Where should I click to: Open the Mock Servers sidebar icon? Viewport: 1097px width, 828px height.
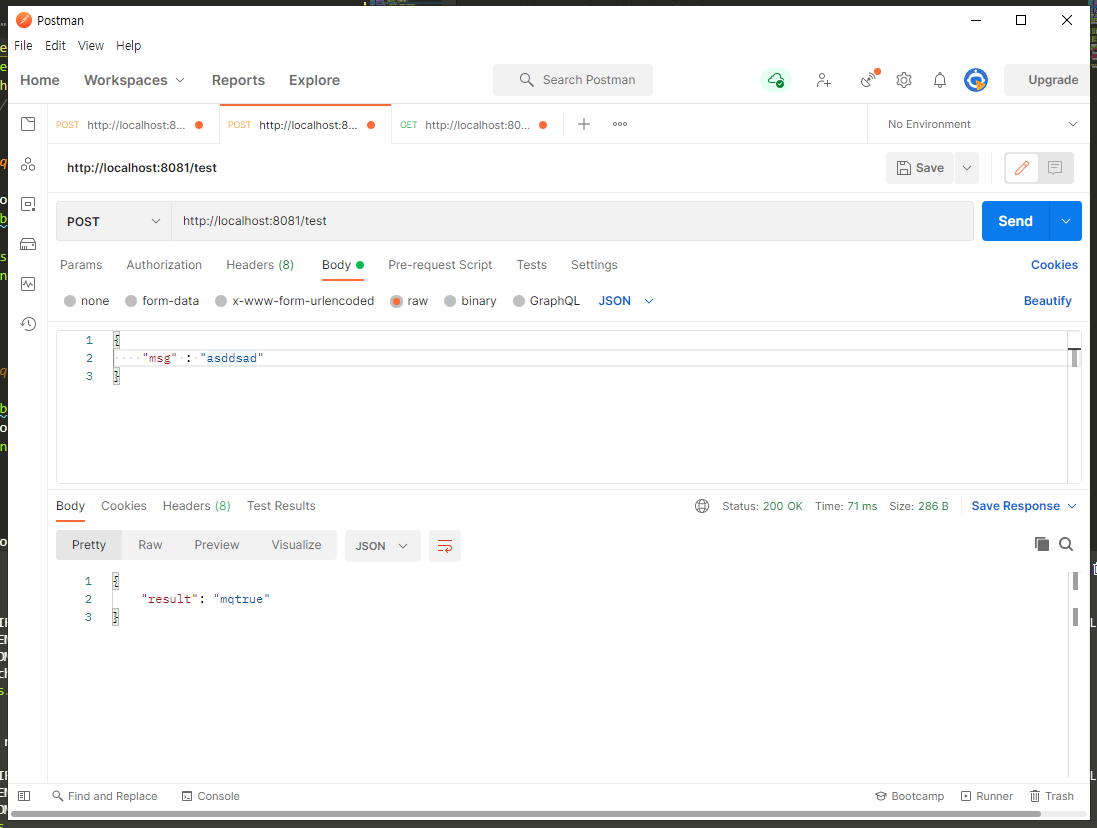[x=28, y=244]
